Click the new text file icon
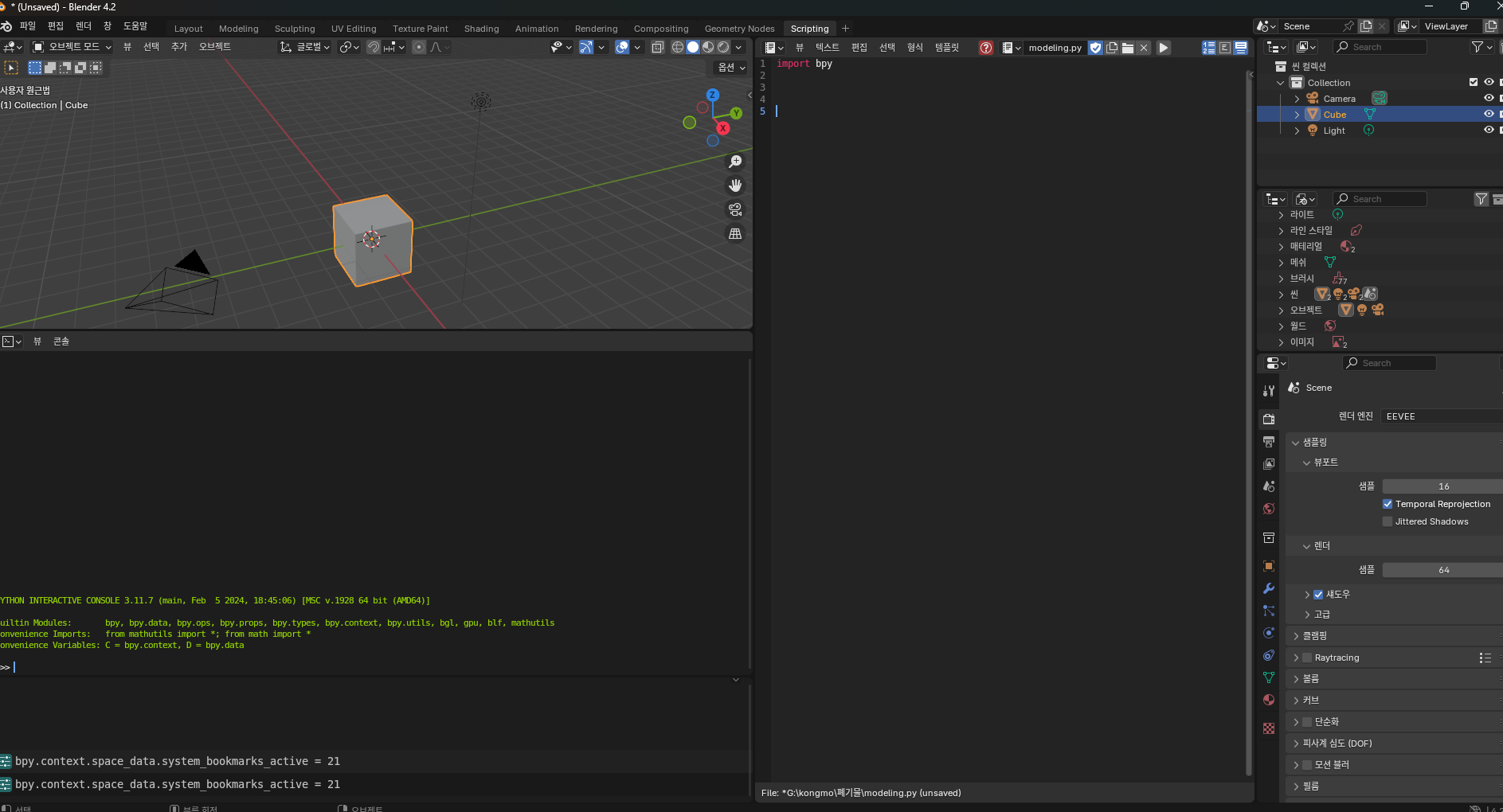1503x812 pixels. 1112,48
